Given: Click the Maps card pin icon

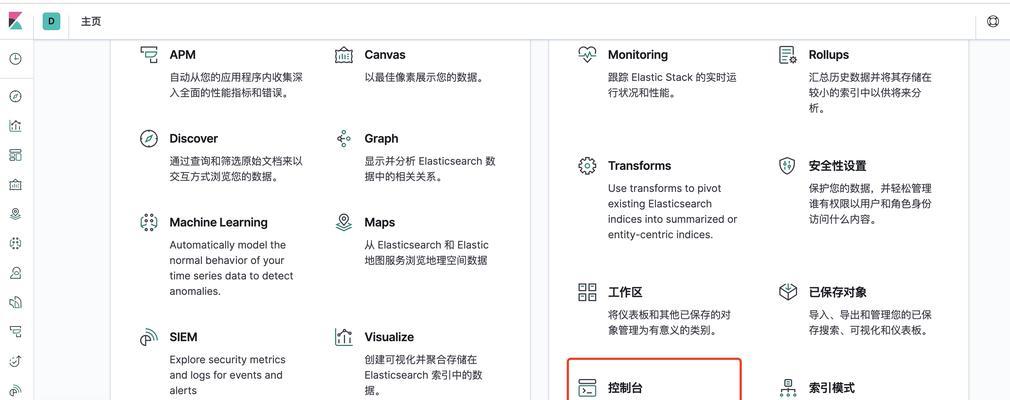Looking at the screenshot, I should tap(344, 222).
